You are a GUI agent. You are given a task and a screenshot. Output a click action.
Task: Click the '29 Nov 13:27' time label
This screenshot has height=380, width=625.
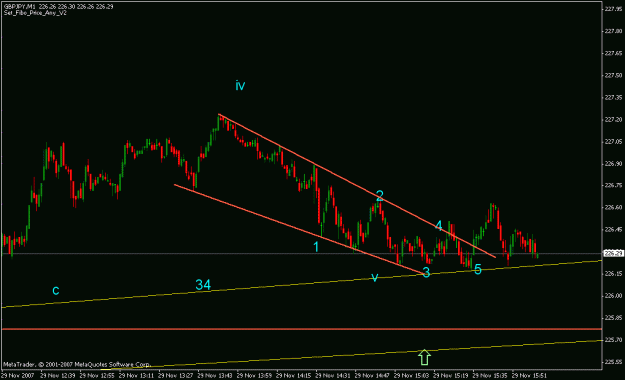pyautogui.click(x=176, y=375)
